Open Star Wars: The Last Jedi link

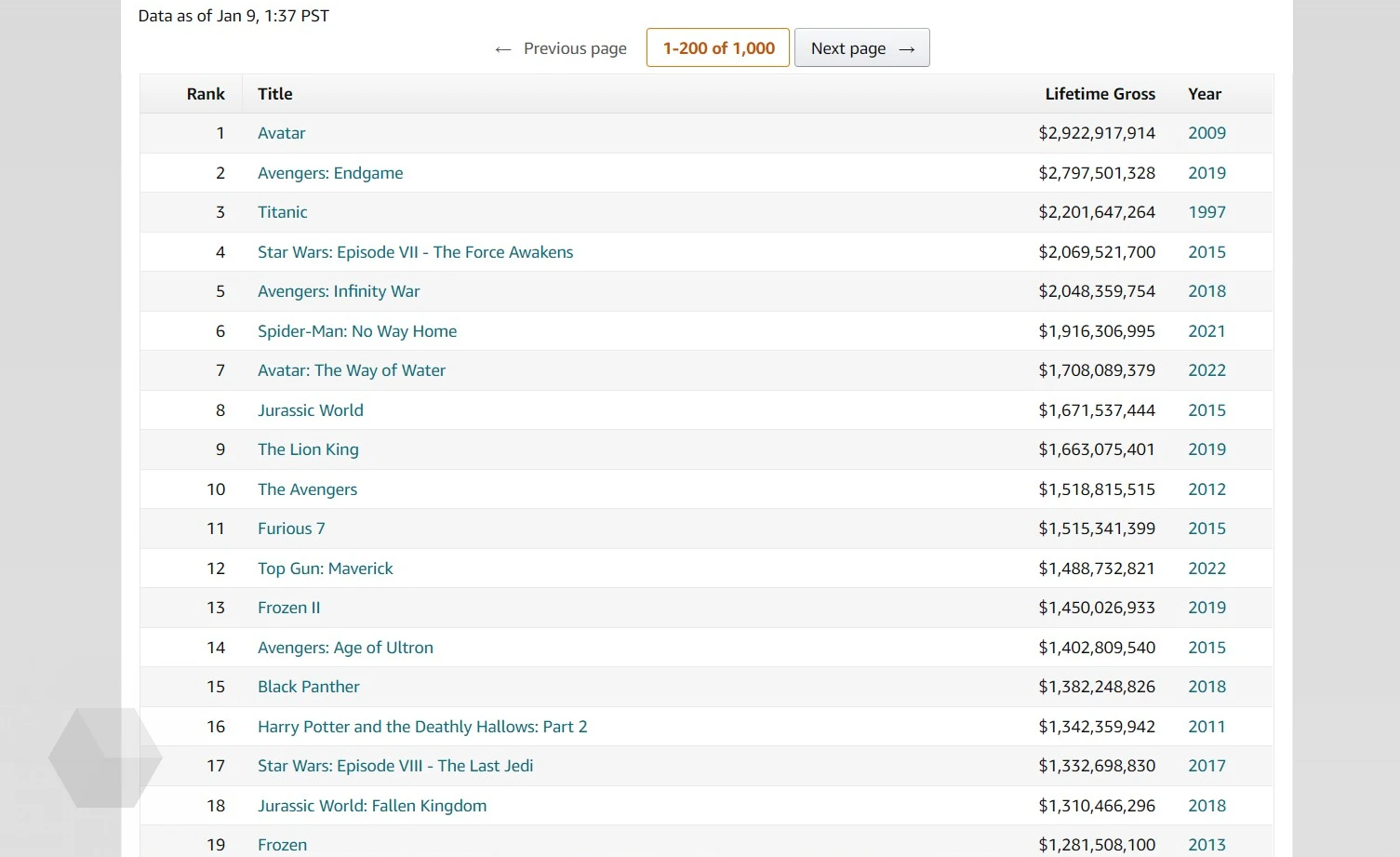pyautogui.click(x=395, y=766)
